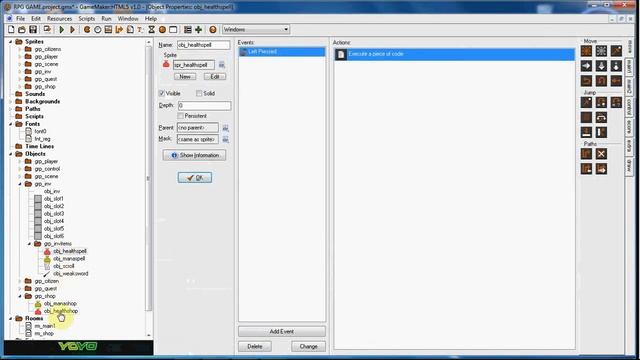Image resolution: width=640 pixels, height=360 pixels.
Task: Open the Parent selection menu button
Action: 225,128
